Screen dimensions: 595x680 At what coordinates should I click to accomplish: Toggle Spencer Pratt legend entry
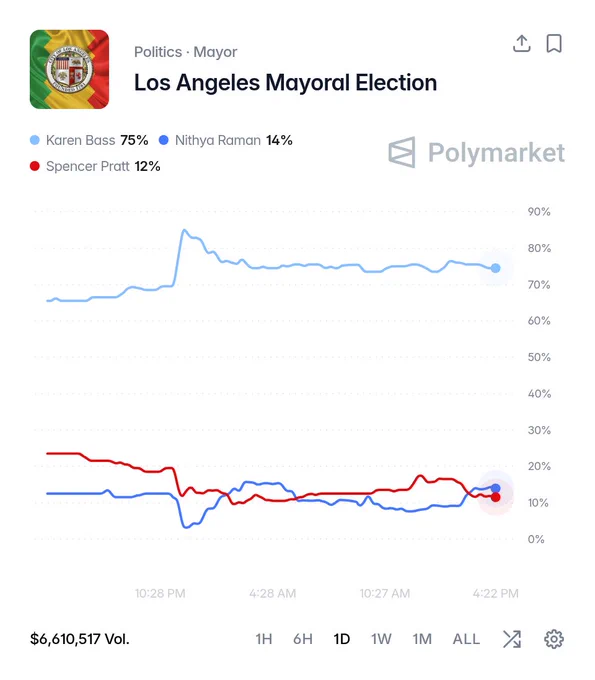(95, 166)
